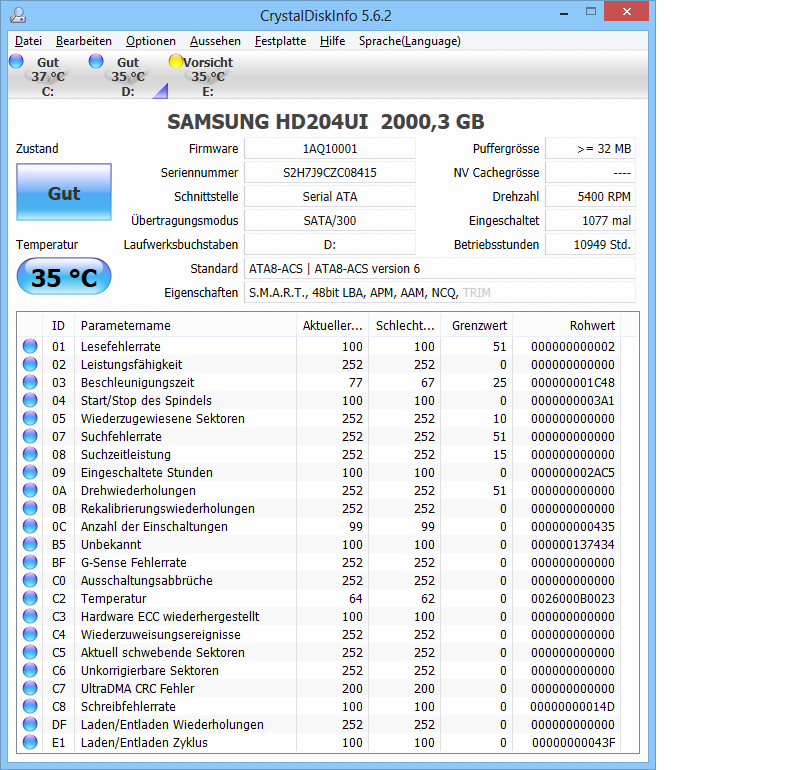Click the Eingeschaltet 1077 mal field
Image resolution: width=800 pixels, height=770 pixels.
tap(590, 220)
